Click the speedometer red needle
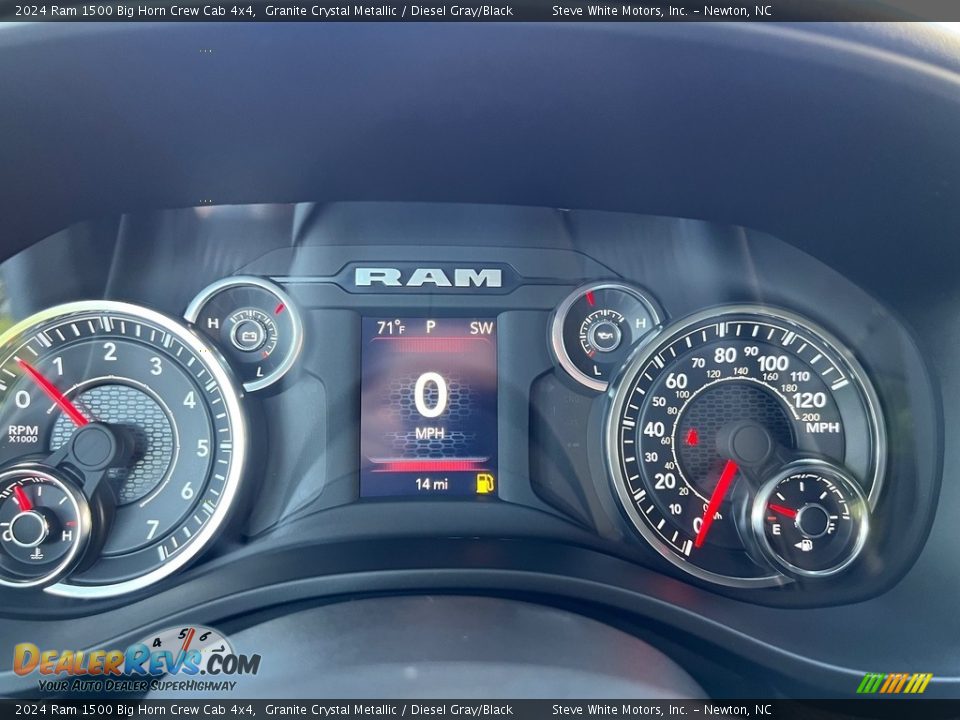The width and height of the screenshot is (960, 720). pyautogui.click(x=715, y=503)
